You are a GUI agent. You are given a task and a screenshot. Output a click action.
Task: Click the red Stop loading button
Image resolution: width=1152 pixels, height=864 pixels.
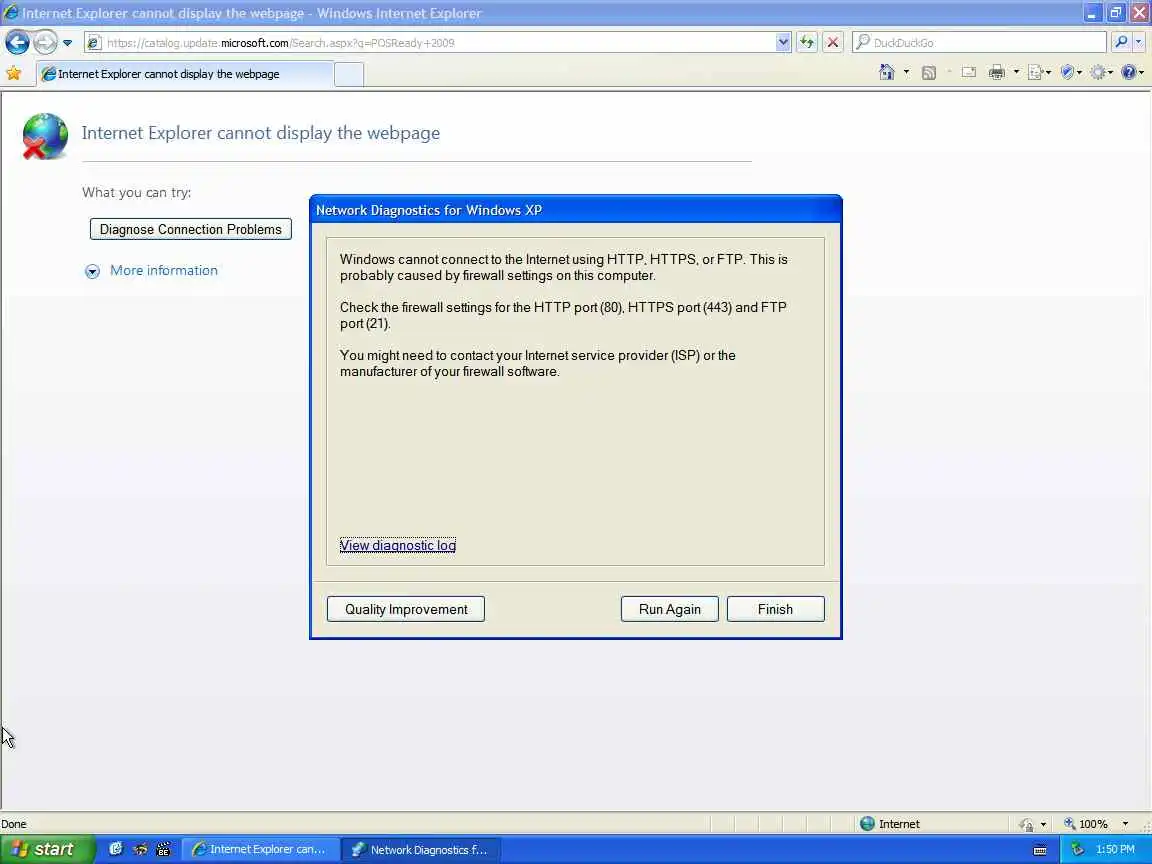[x=832, y=43]
